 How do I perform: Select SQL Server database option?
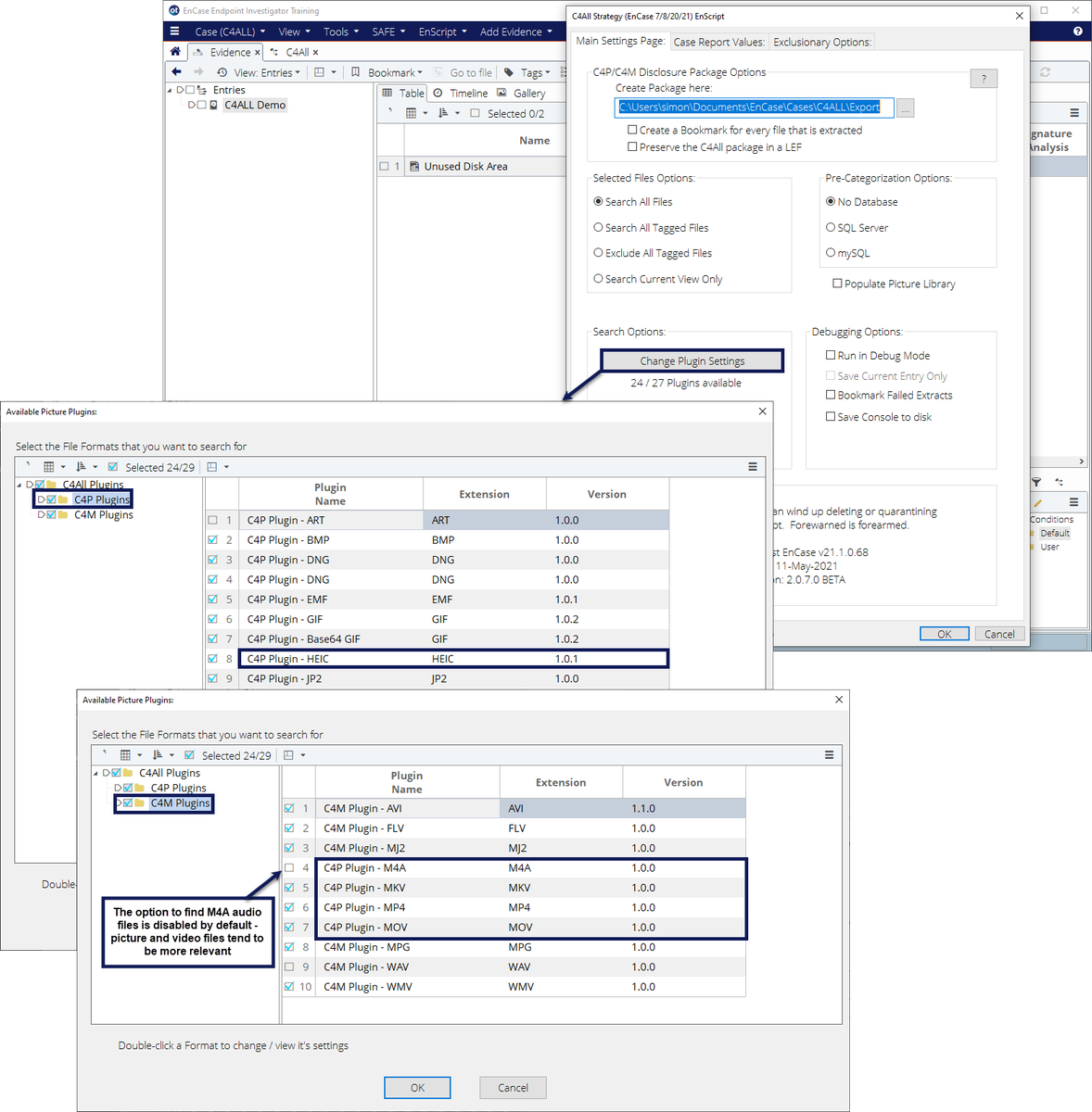(831, 227)
